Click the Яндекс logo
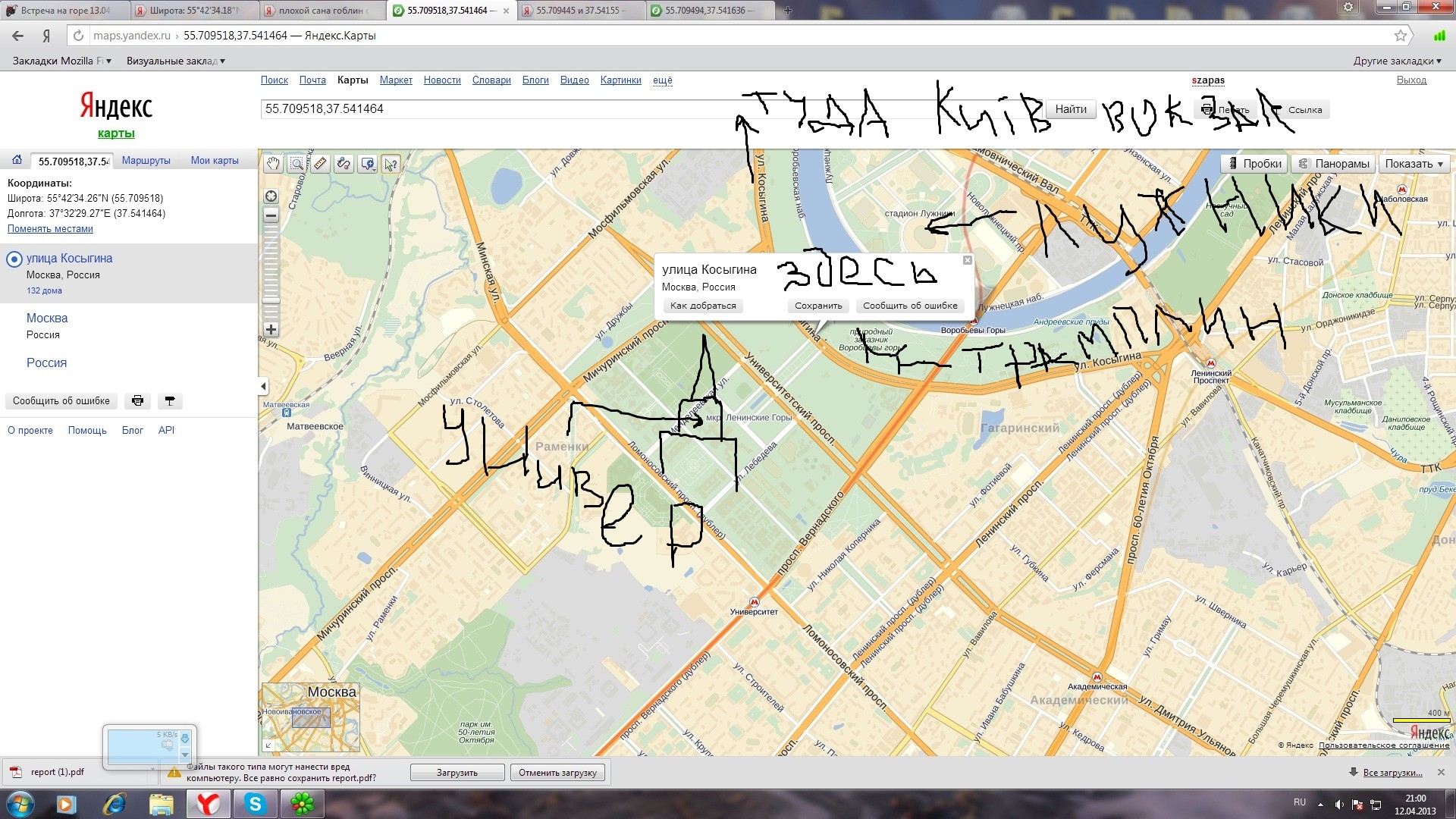This screenshot has height=819, width=1456. pyautogui.click(x=116, y=107)
